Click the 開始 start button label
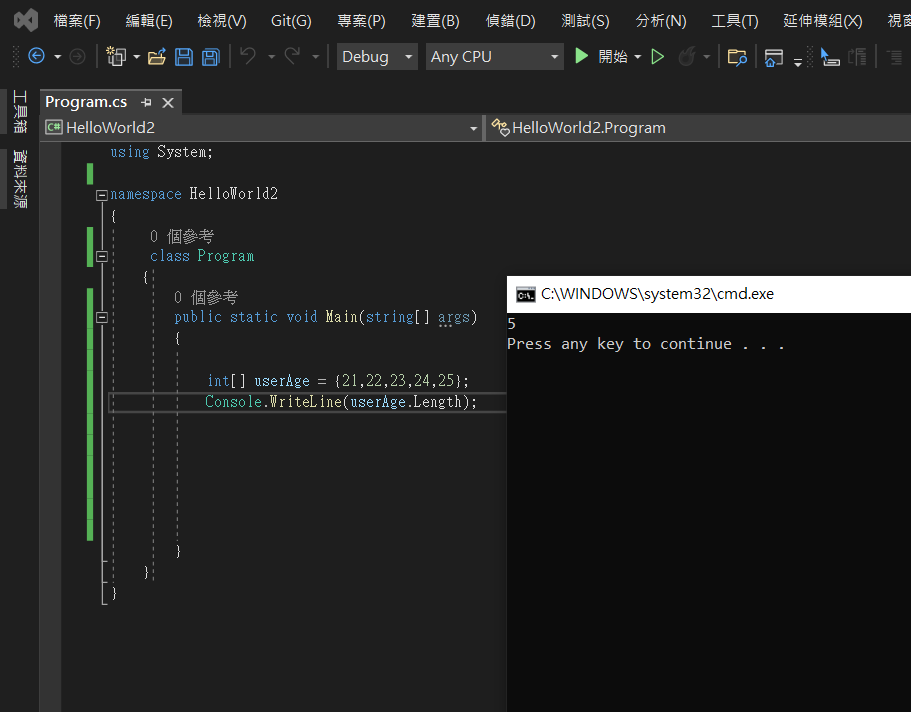The height and width of the screenshot is (712, 911). coord(613,56)
